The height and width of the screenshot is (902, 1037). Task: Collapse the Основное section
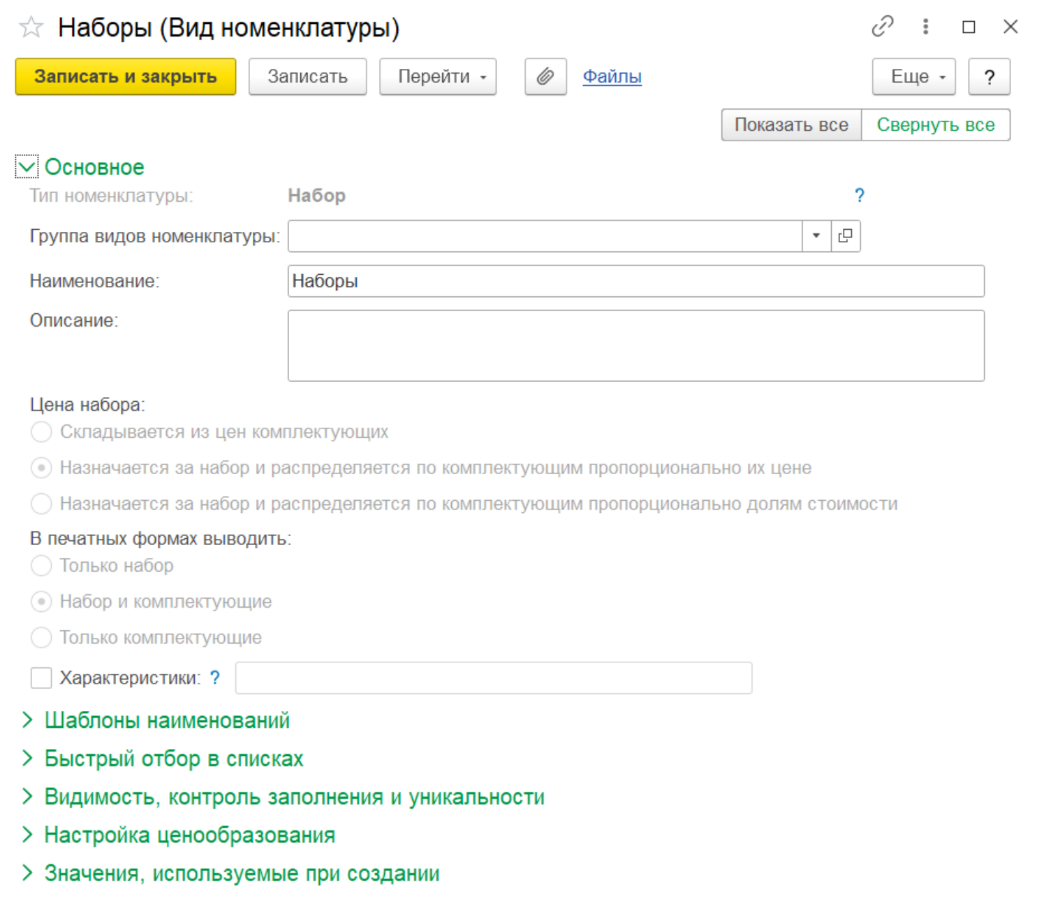point(27,167)
